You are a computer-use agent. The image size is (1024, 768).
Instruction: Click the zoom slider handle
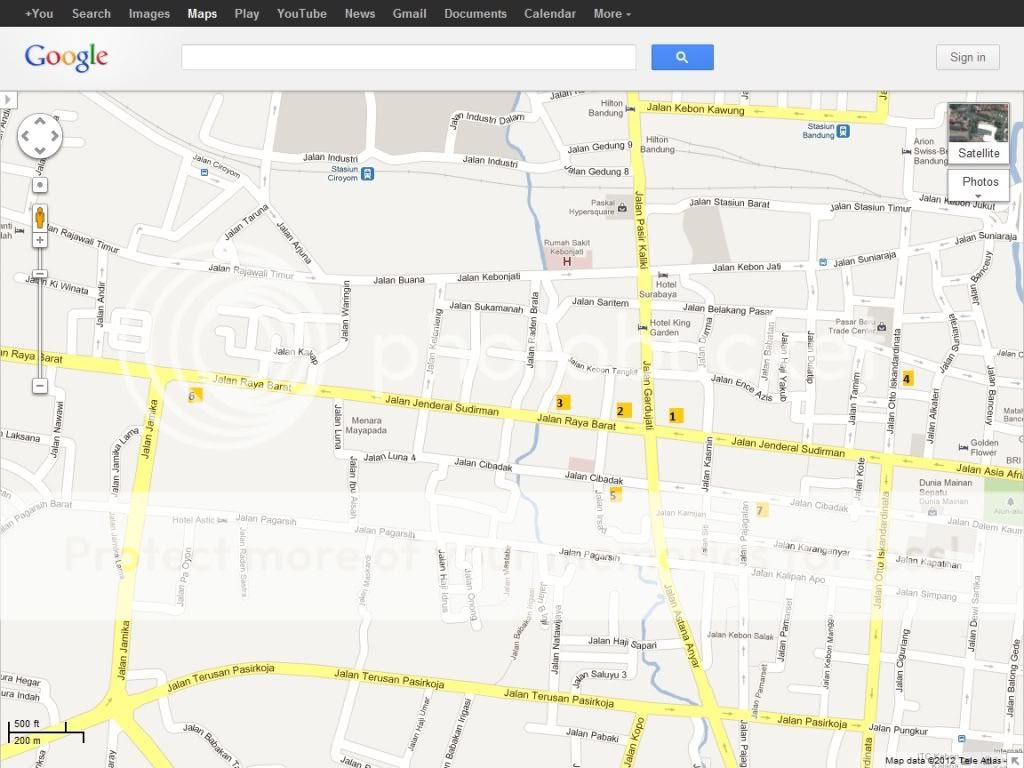point(40,274)
